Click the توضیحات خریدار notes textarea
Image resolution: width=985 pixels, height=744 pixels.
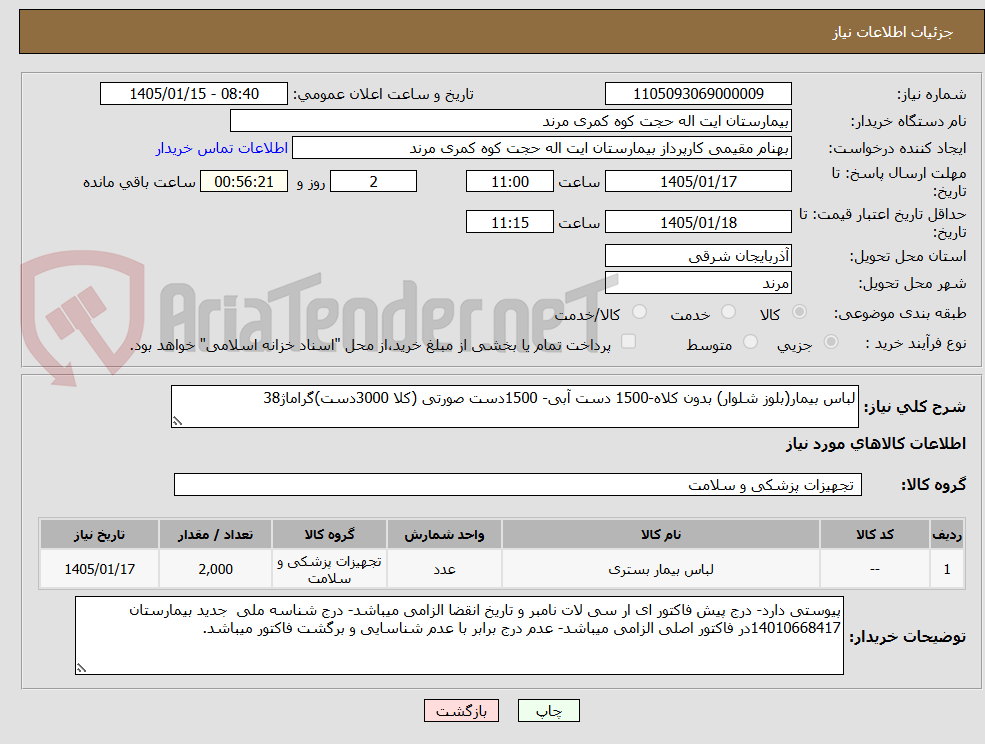[459, 636]
